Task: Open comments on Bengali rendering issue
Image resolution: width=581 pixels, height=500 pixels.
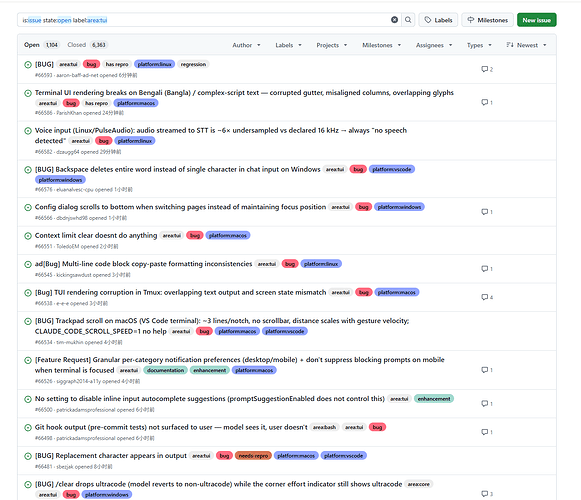Action: point(487,102)
